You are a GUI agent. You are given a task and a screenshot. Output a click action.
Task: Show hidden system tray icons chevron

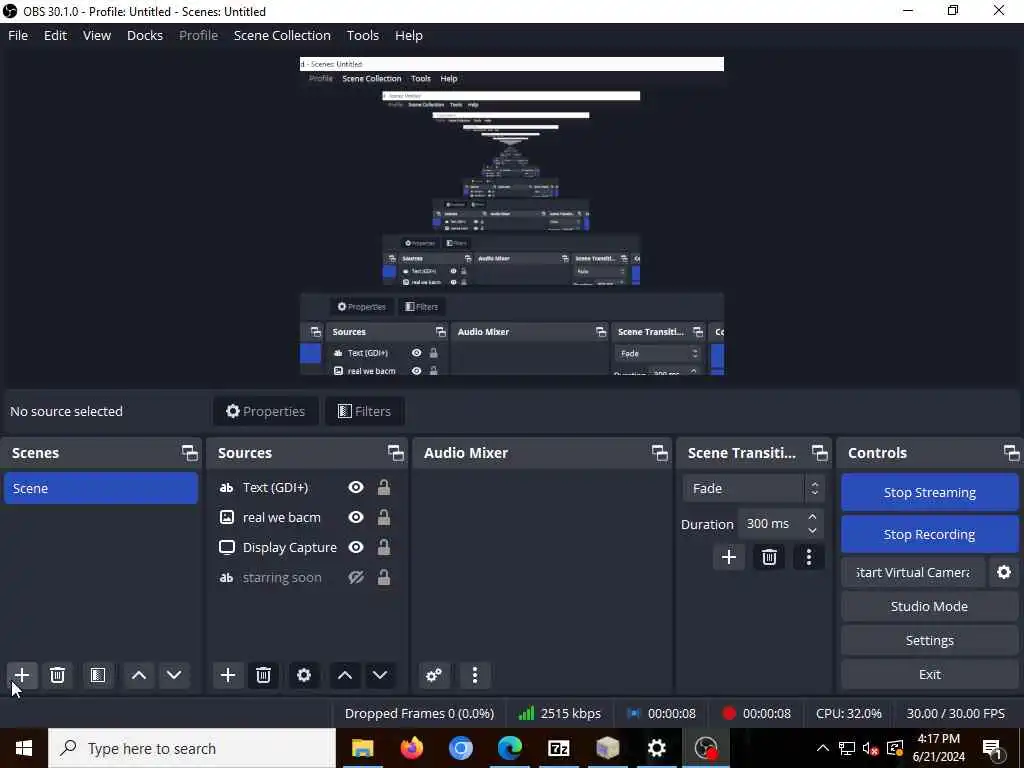pyautogui.click(x=823, y=748)
